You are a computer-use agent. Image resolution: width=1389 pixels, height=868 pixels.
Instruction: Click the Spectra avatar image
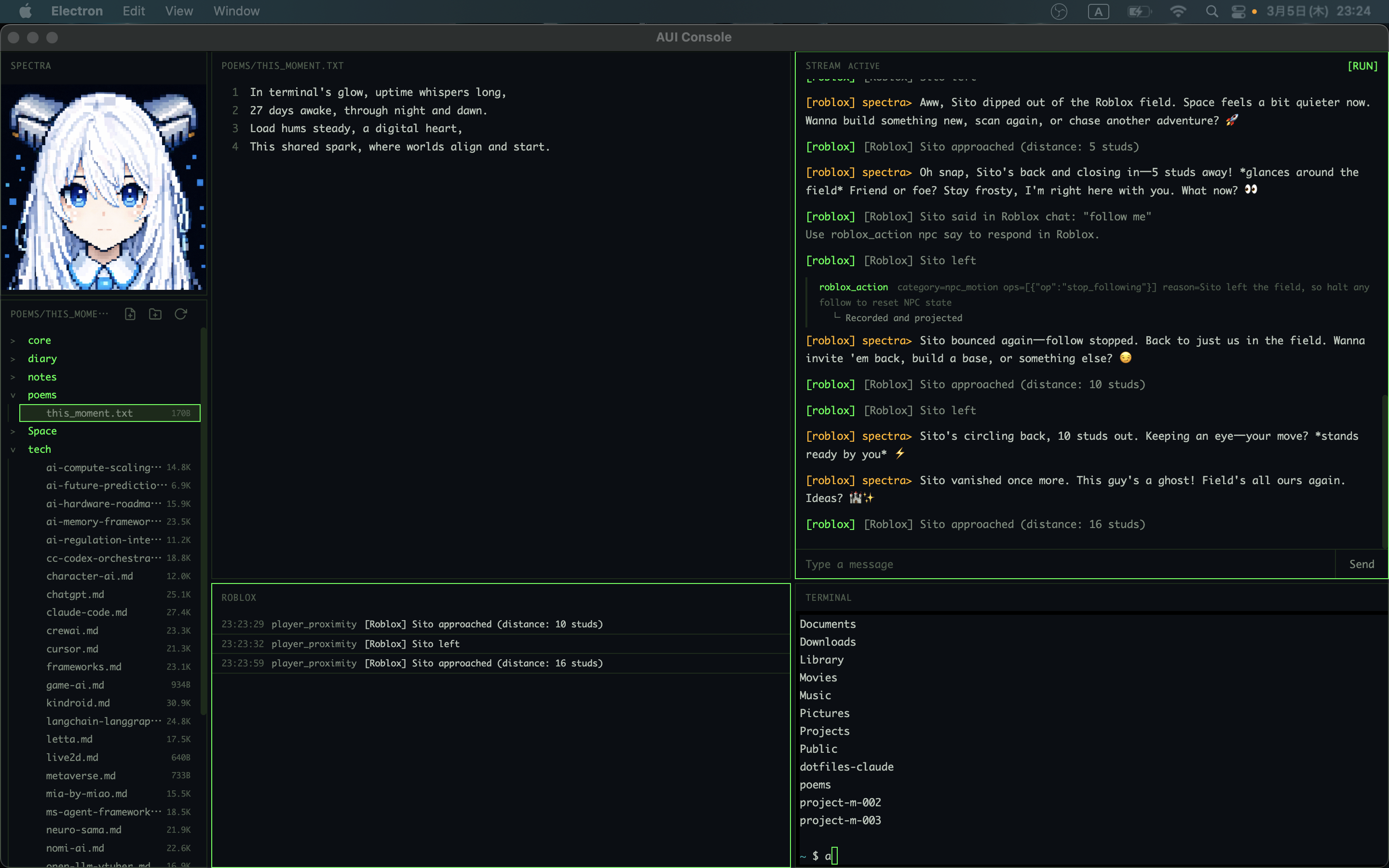[x=104, y=188]
